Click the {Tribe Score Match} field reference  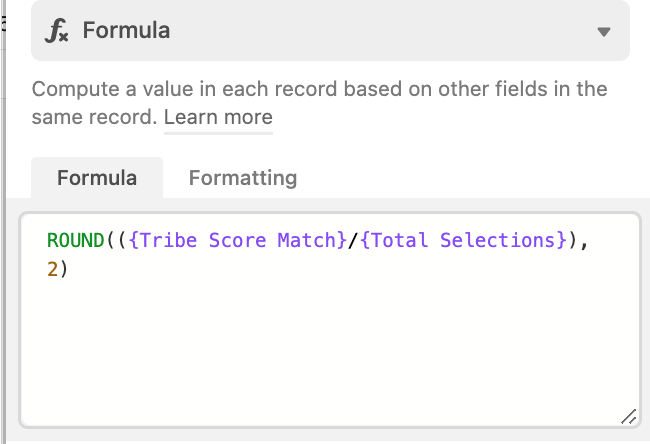[x=238, y=240]
